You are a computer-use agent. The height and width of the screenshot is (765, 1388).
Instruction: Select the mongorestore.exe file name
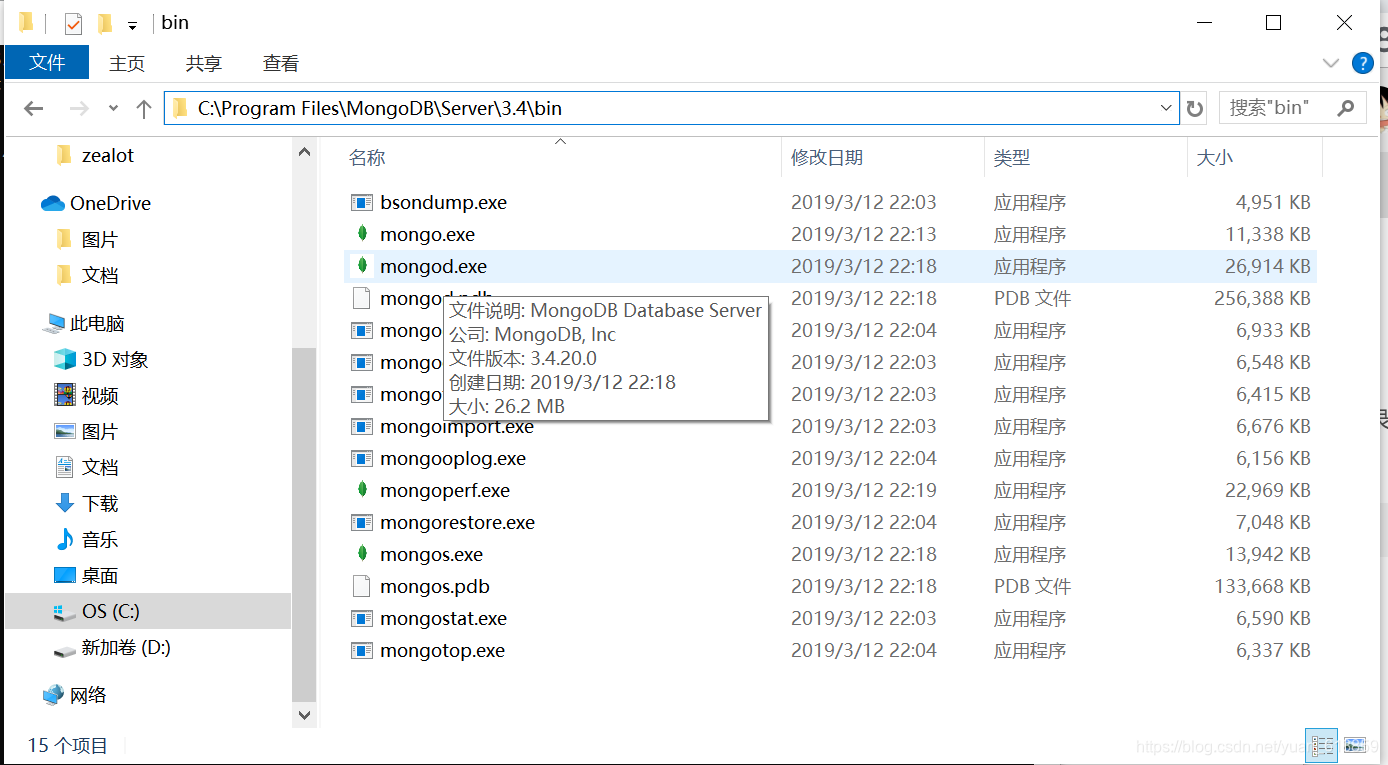tap(457, 522)
